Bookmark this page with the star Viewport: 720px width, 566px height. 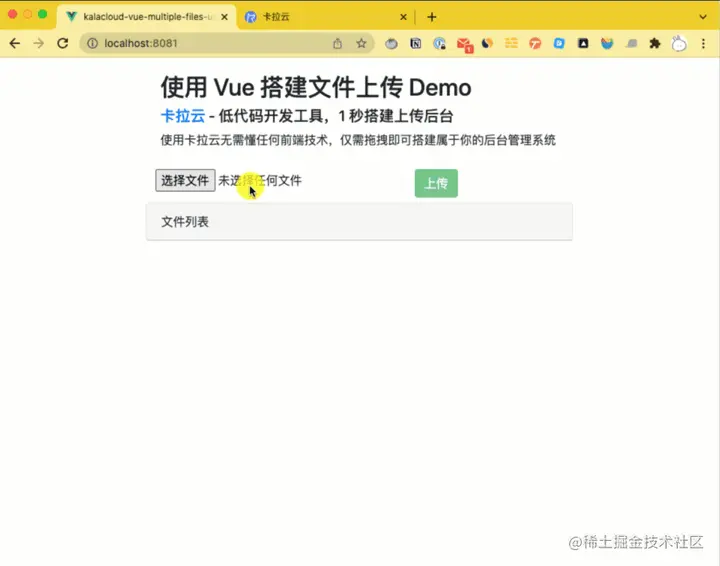[x=361, y=43]
